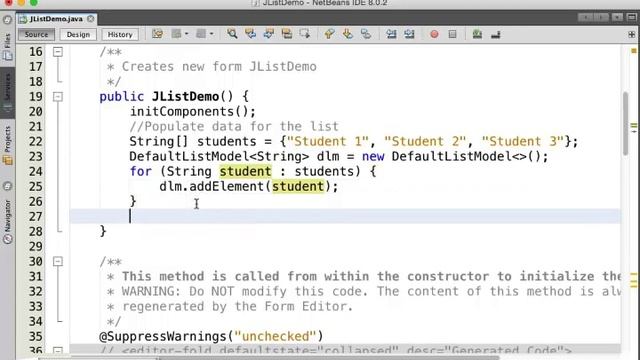
Task: Find previous occurrence in the editor
Action: (x=251, y=34)
